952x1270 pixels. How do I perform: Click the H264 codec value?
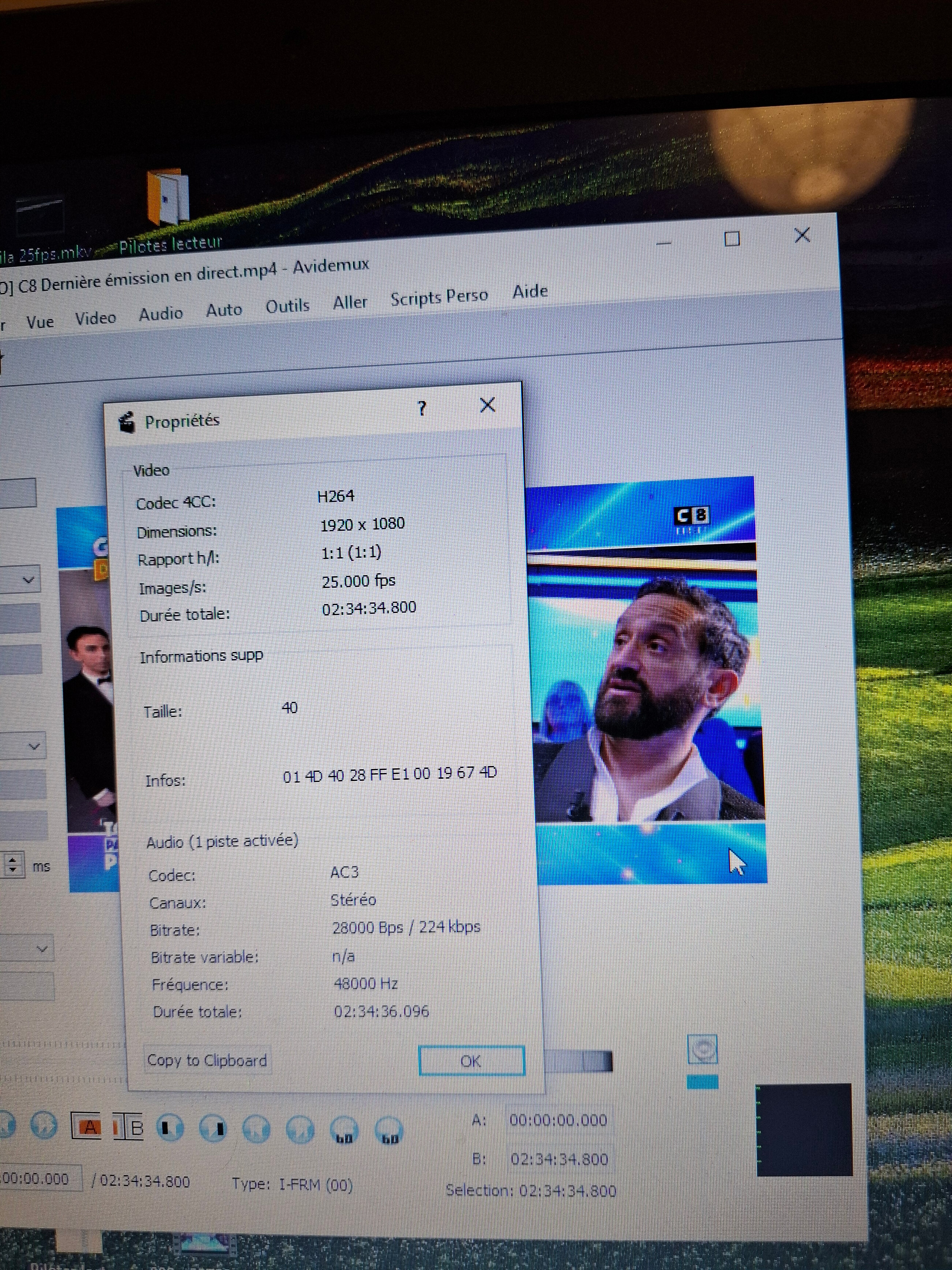click(x=336, y=496)
